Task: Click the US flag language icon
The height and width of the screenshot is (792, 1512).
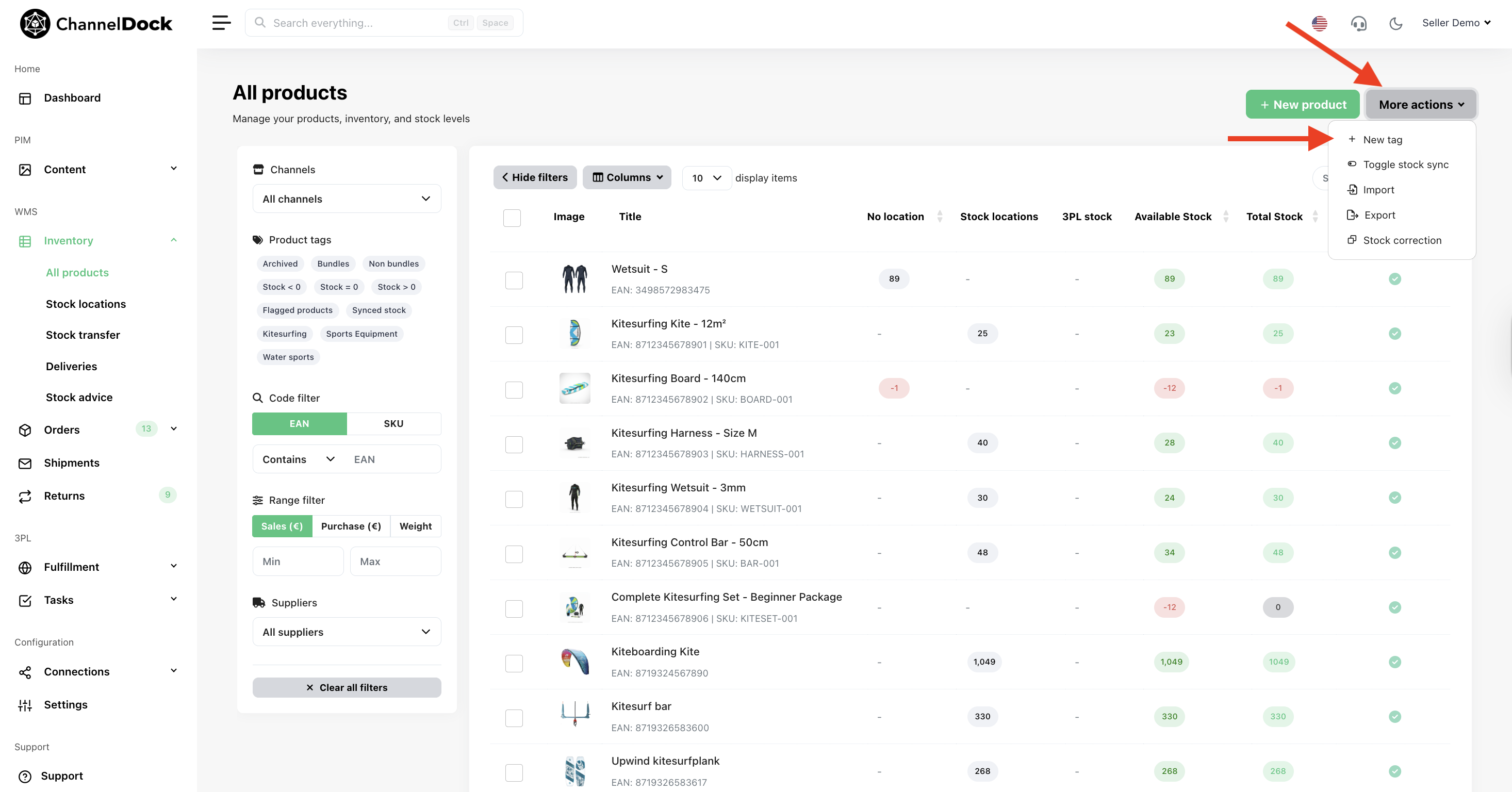Action: (x=1319, y=24)
